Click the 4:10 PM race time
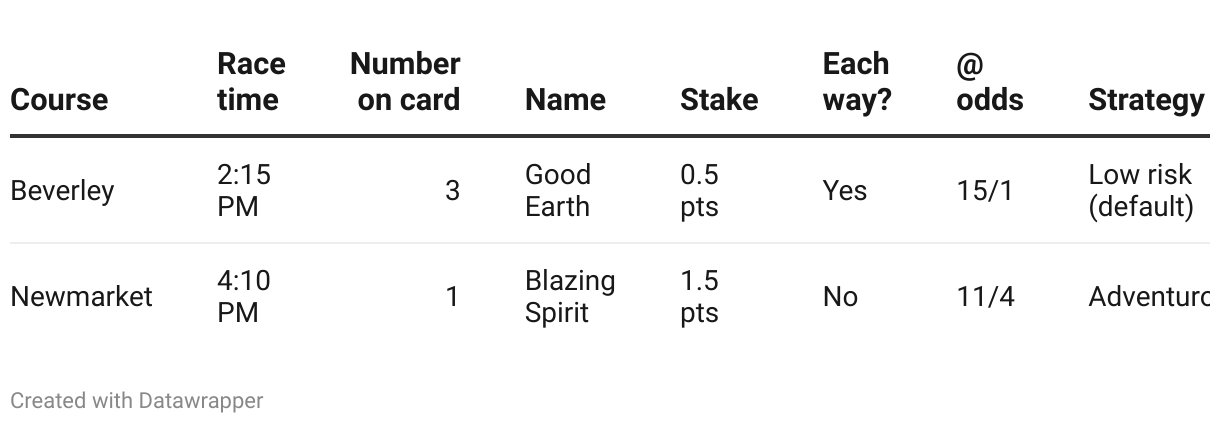 [243, 297]
